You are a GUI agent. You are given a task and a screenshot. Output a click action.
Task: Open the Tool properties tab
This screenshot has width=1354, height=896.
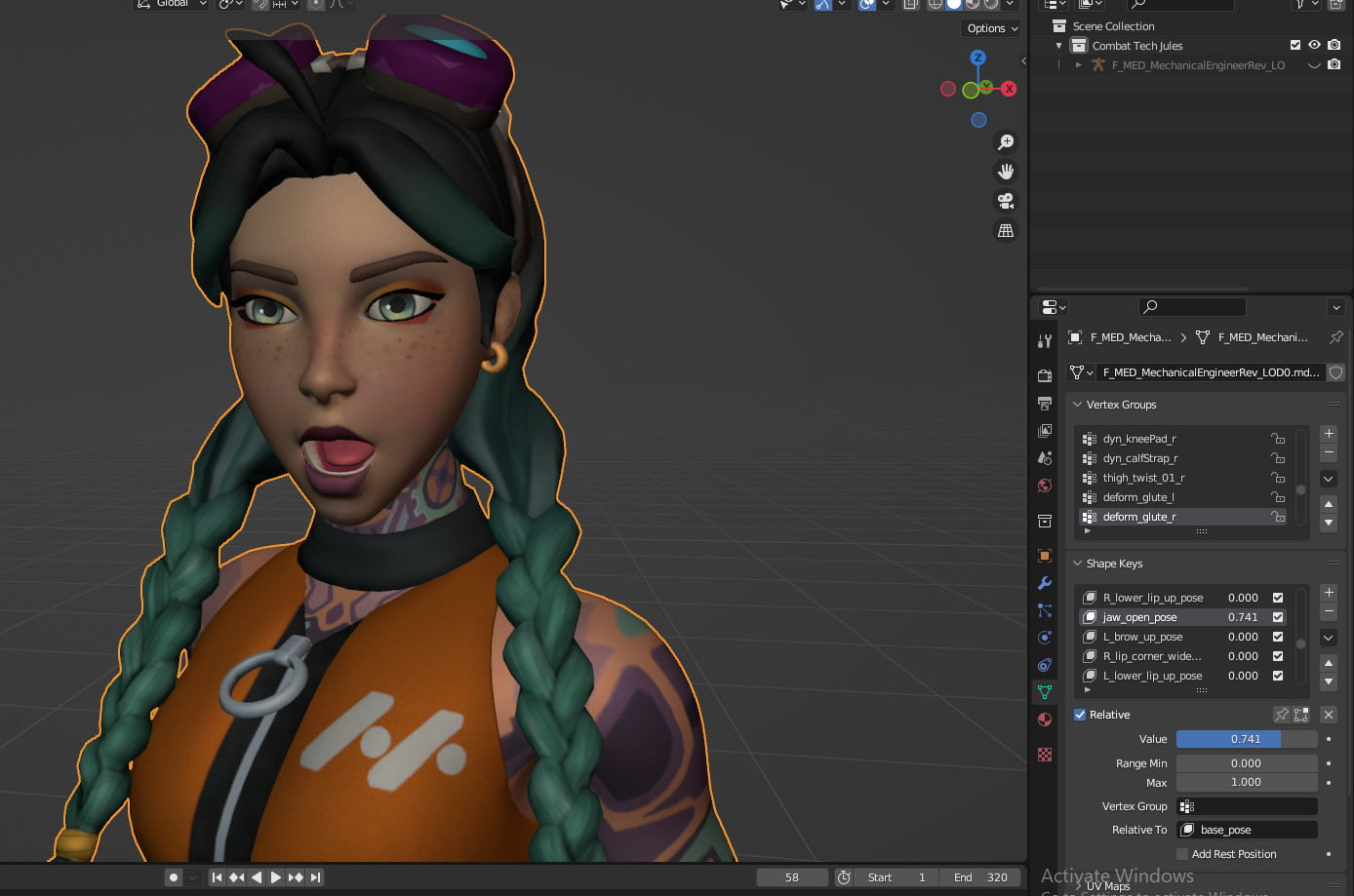(1045, 340)
